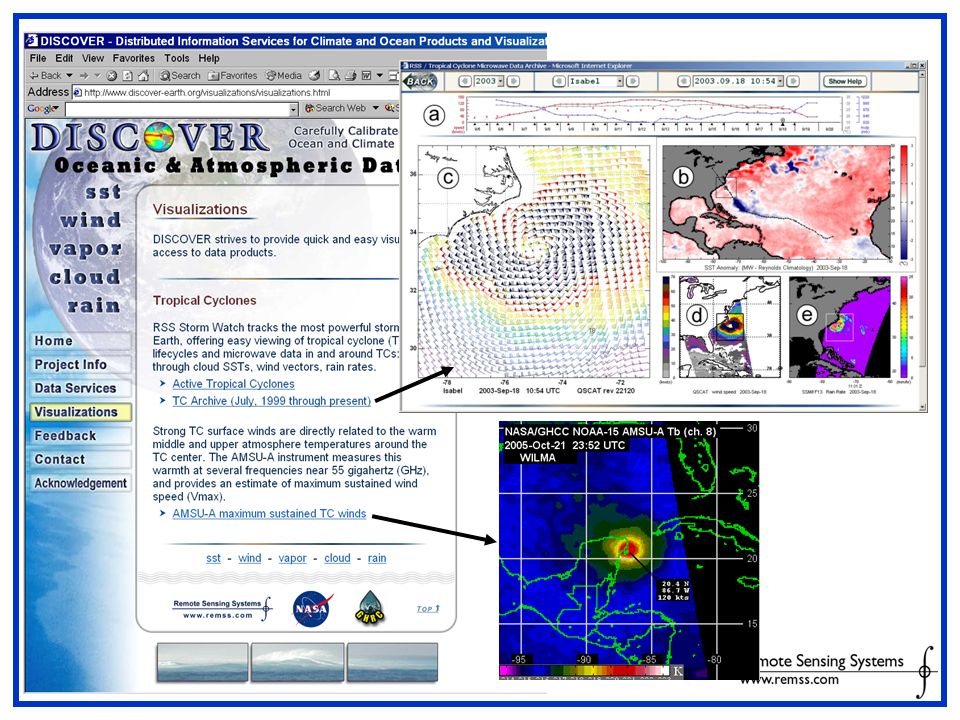Viewport: 960px width, 720px height.
Task: Select next year arrow beside 2003
Action: tap(514, 81)
